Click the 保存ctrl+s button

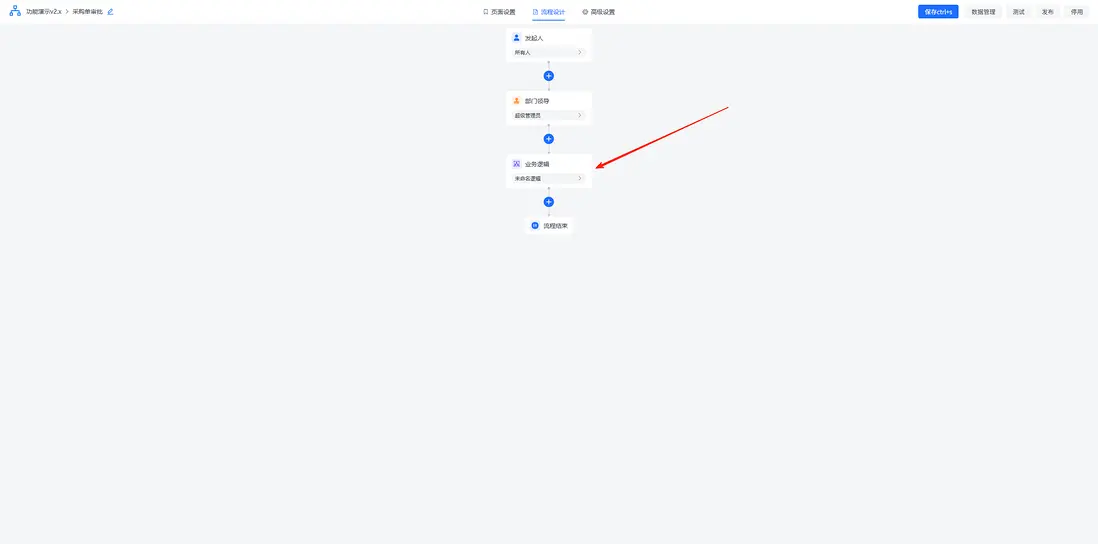tap(938, 12)
